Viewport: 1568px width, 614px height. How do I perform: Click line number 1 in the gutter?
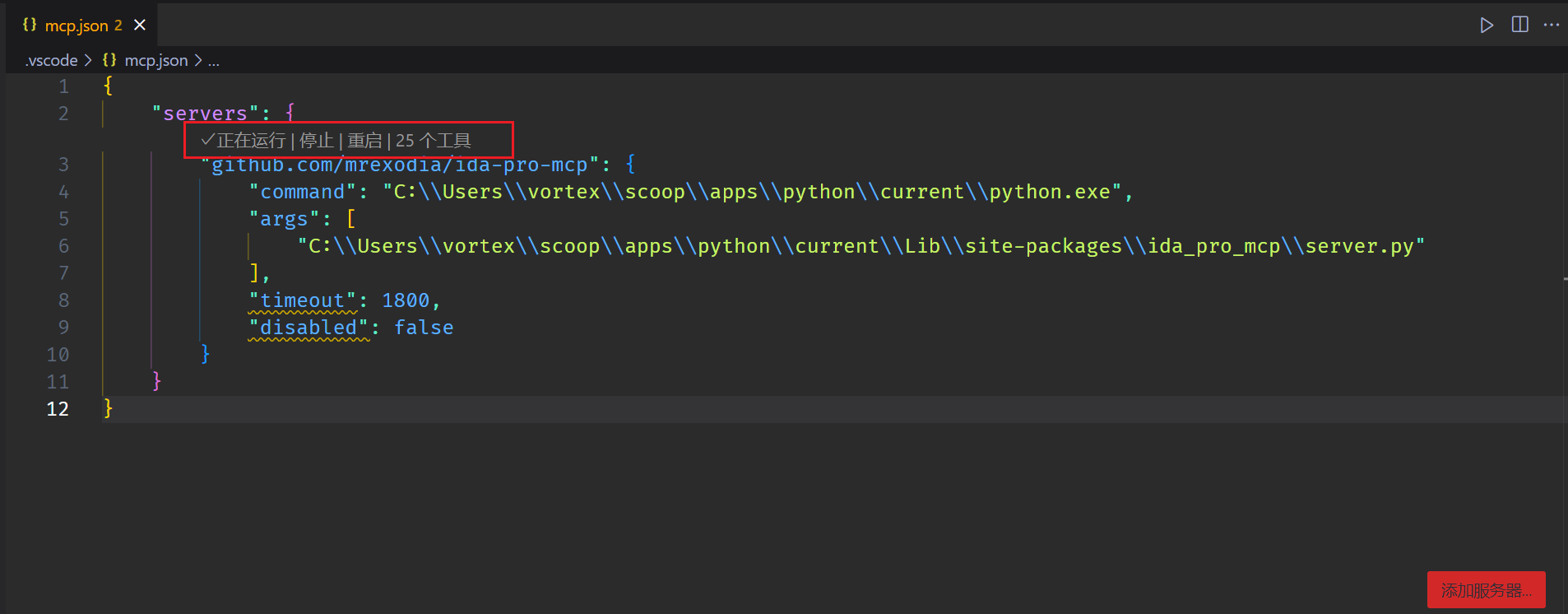click(64, 86)
